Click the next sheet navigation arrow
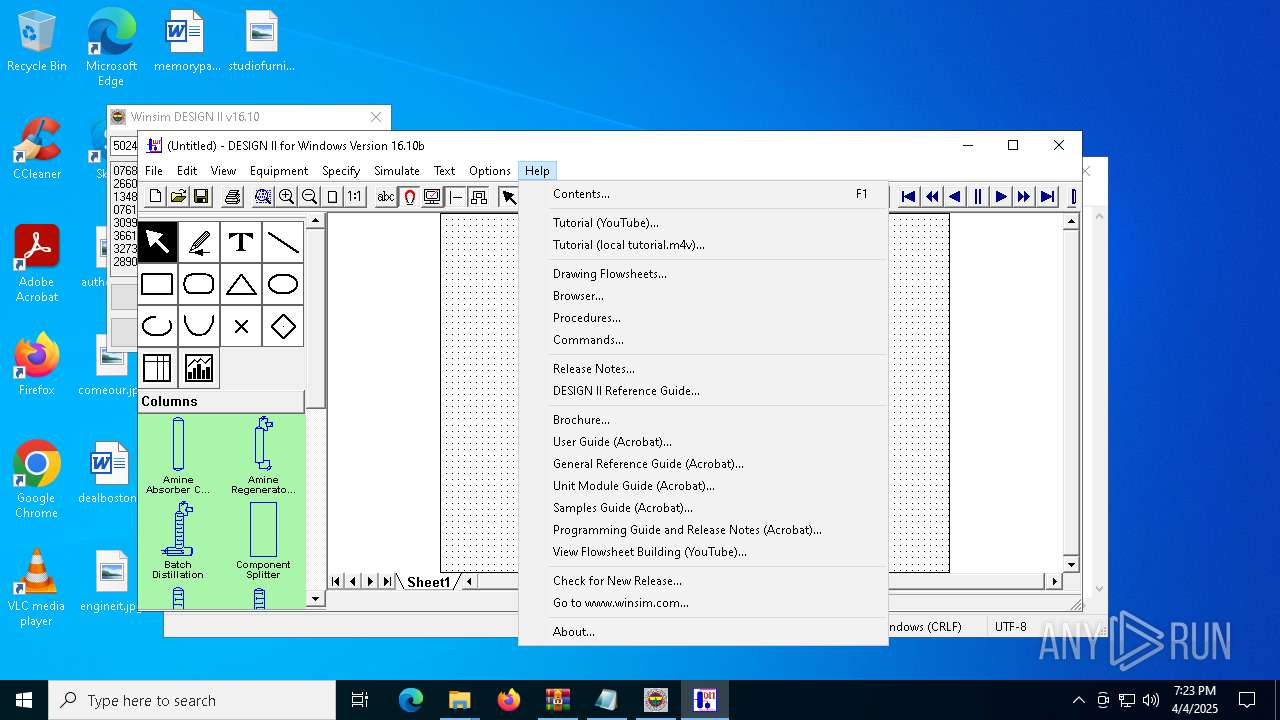The image size is (1280, 720). 370,581
